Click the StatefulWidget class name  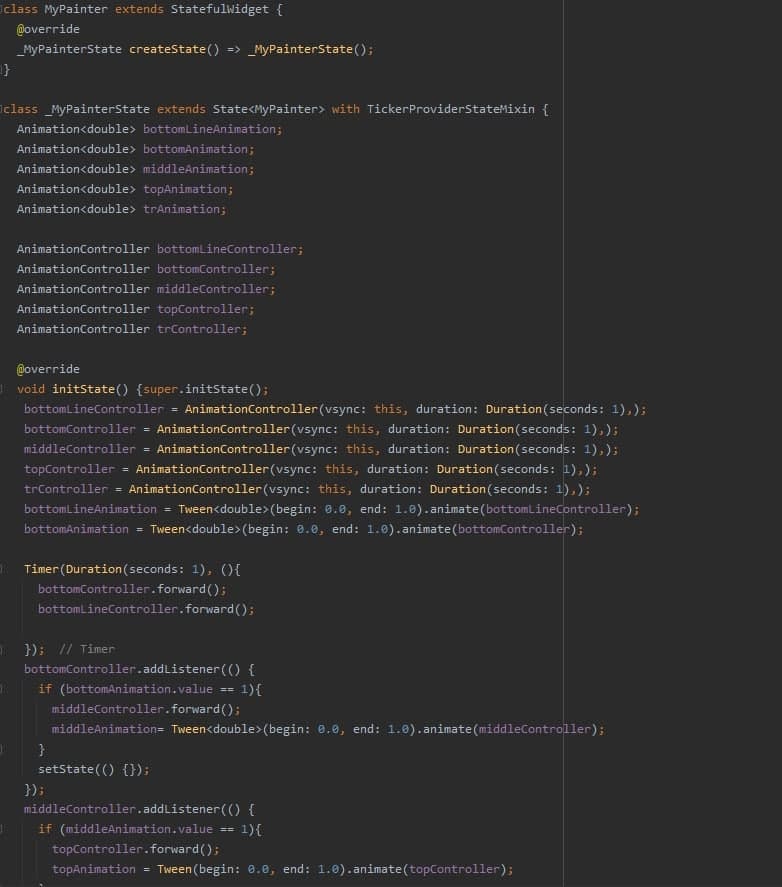[x=220, y=9]
